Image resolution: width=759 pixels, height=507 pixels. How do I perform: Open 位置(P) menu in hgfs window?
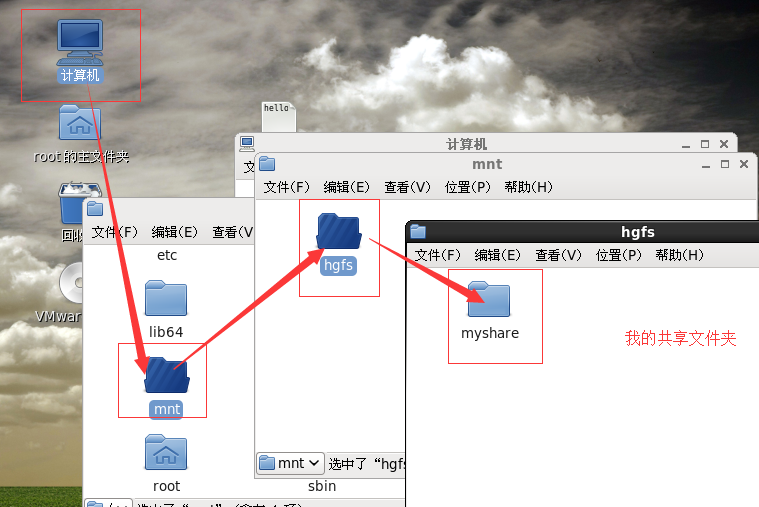pos(618,255)
